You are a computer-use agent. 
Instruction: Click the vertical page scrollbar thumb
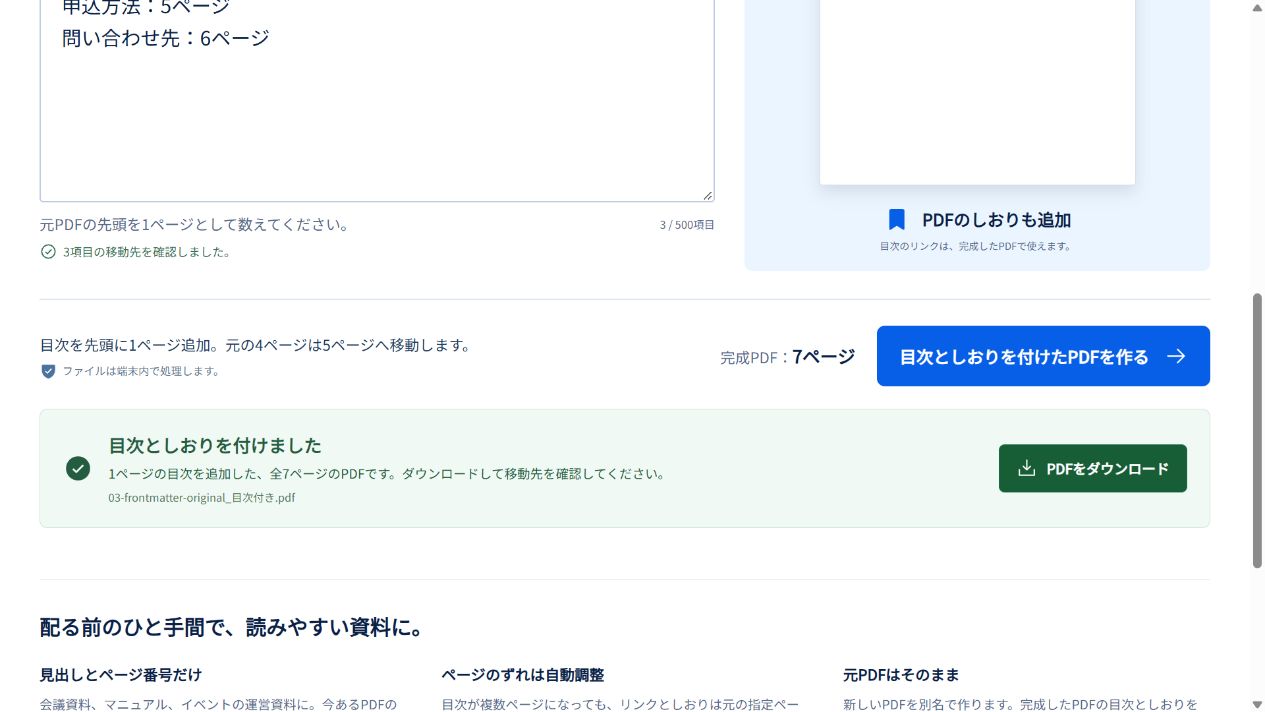(x=1257, y=431)
